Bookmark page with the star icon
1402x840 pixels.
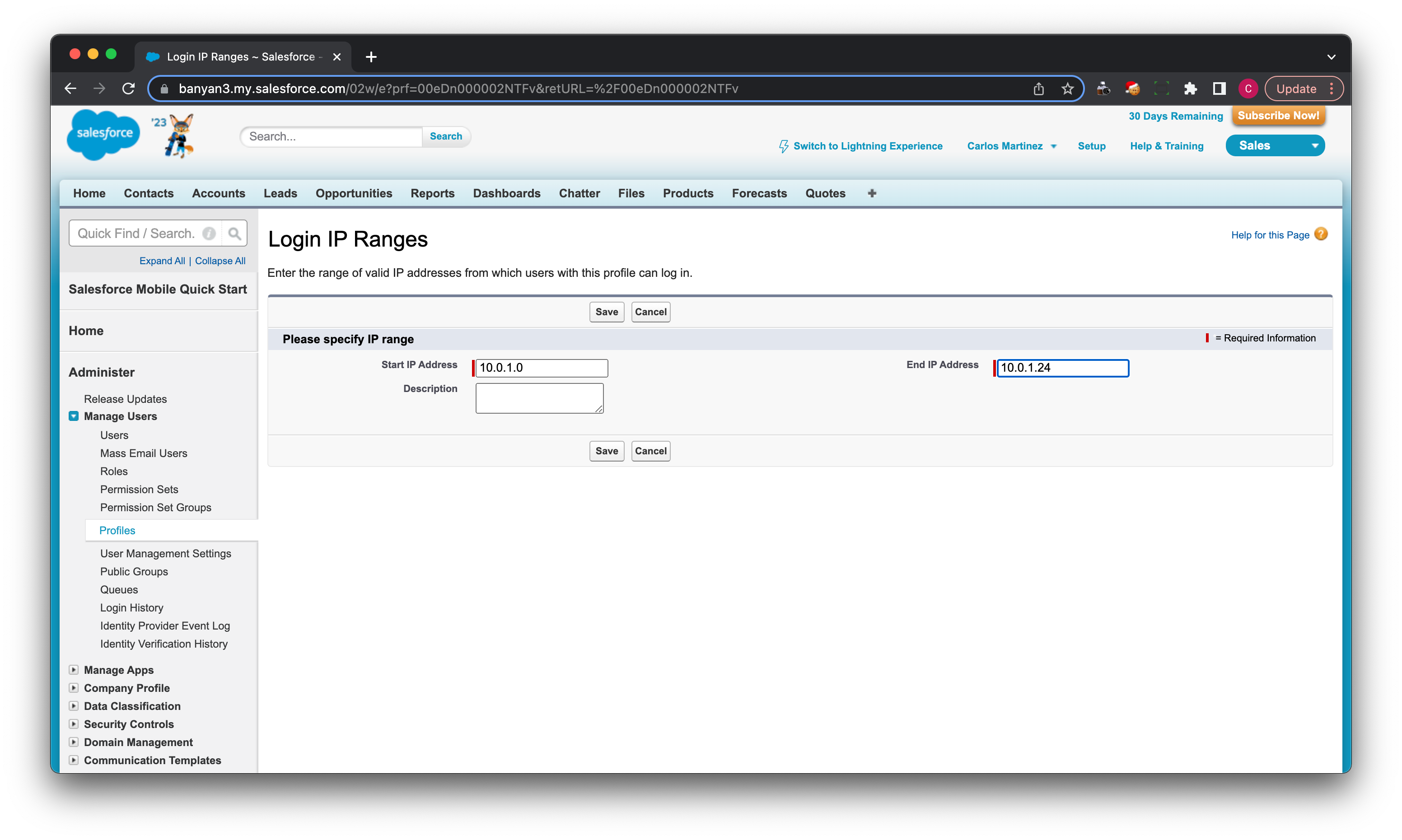click(x=1067, y=89)
